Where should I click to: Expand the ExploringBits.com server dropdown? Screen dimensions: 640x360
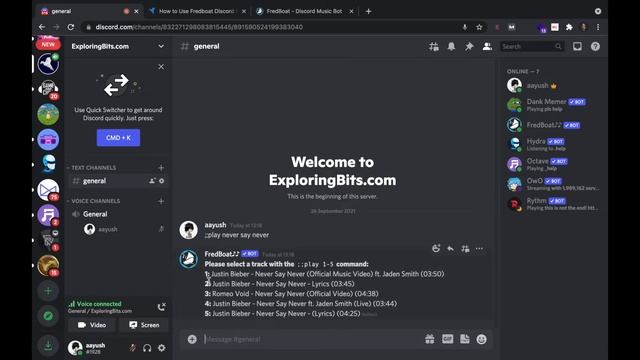161,46
